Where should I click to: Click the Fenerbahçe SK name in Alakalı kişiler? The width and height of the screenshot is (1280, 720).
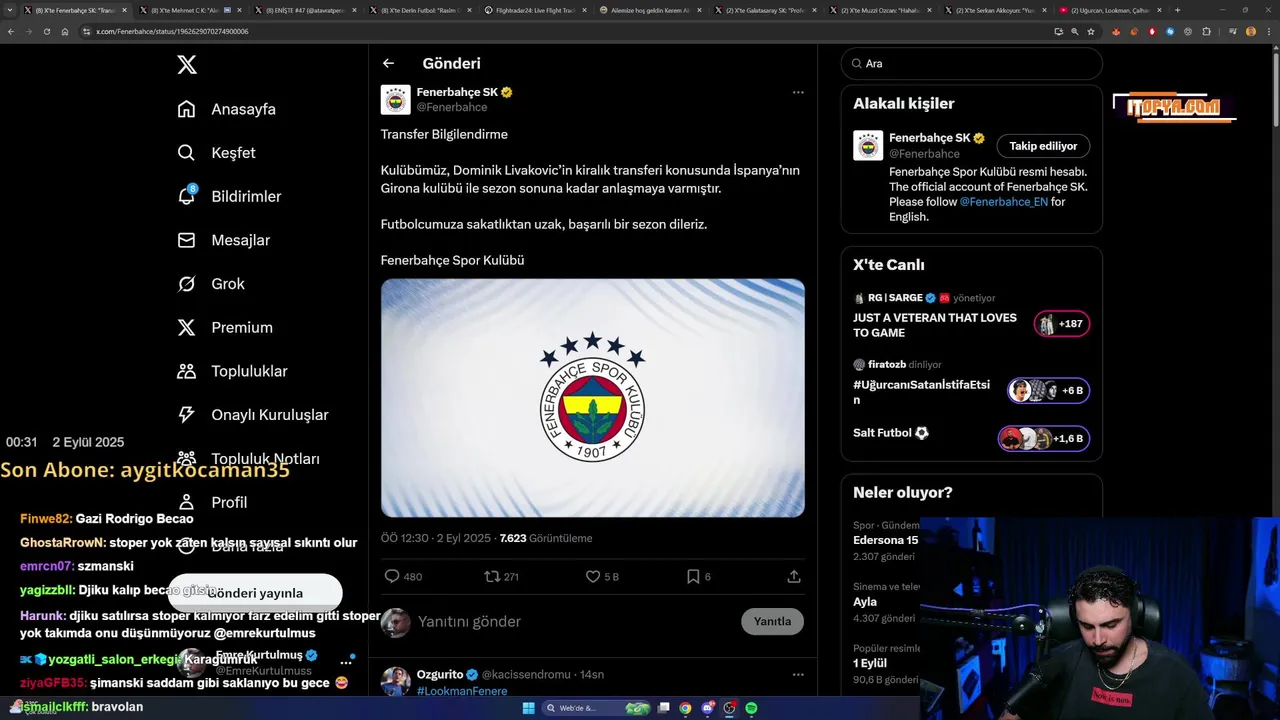[929, 138]
